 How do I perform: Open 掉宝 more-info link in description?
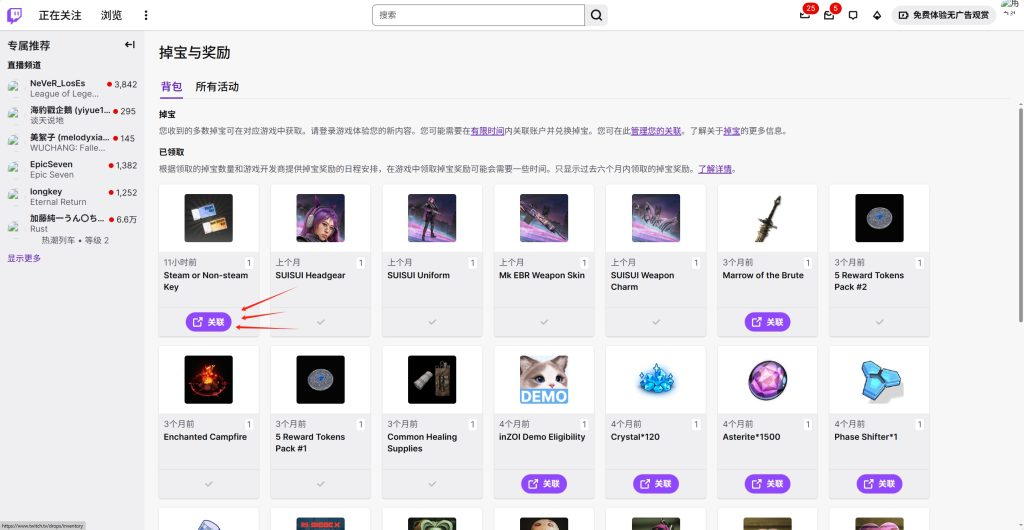click(731, 131)
